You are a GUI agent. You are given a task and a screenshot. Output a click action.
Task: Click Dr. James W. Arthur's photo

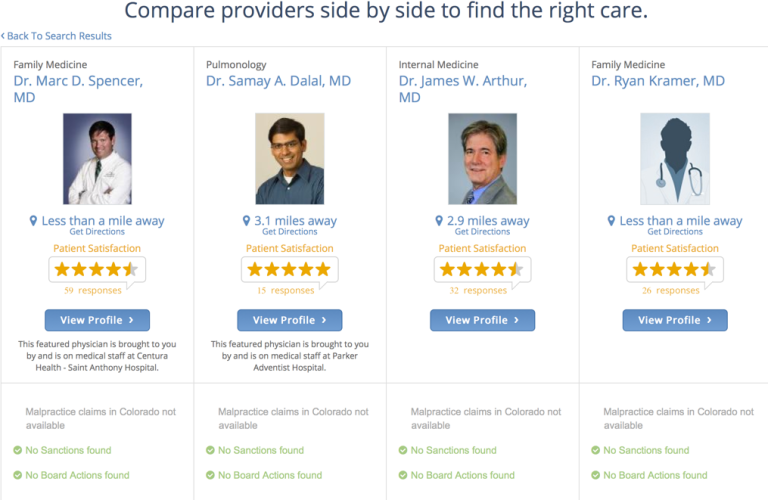point(482,159)
